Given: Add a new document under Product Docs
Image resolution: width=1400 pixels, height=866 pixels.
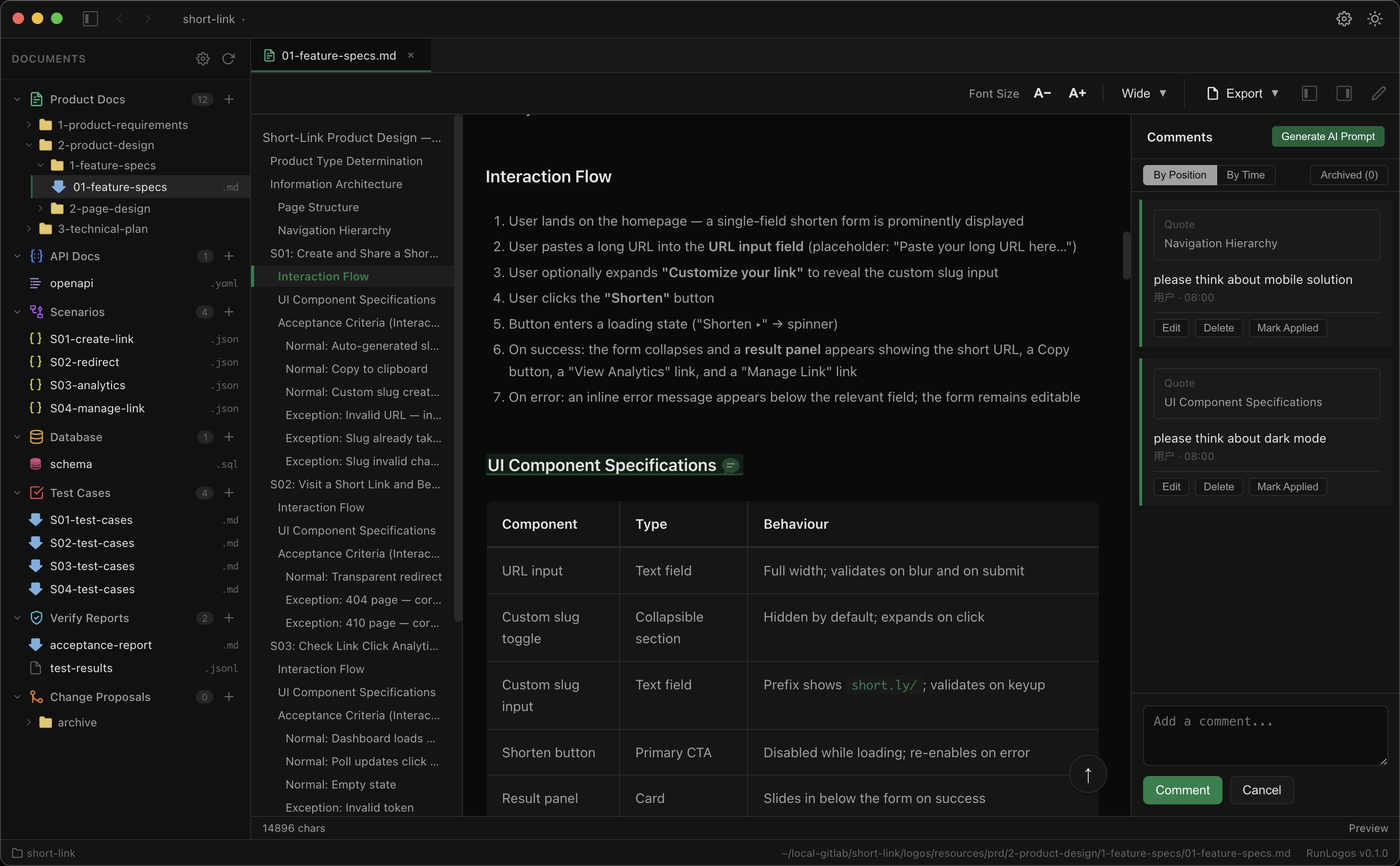Looking at the screenshot, I should coord(229,99).
